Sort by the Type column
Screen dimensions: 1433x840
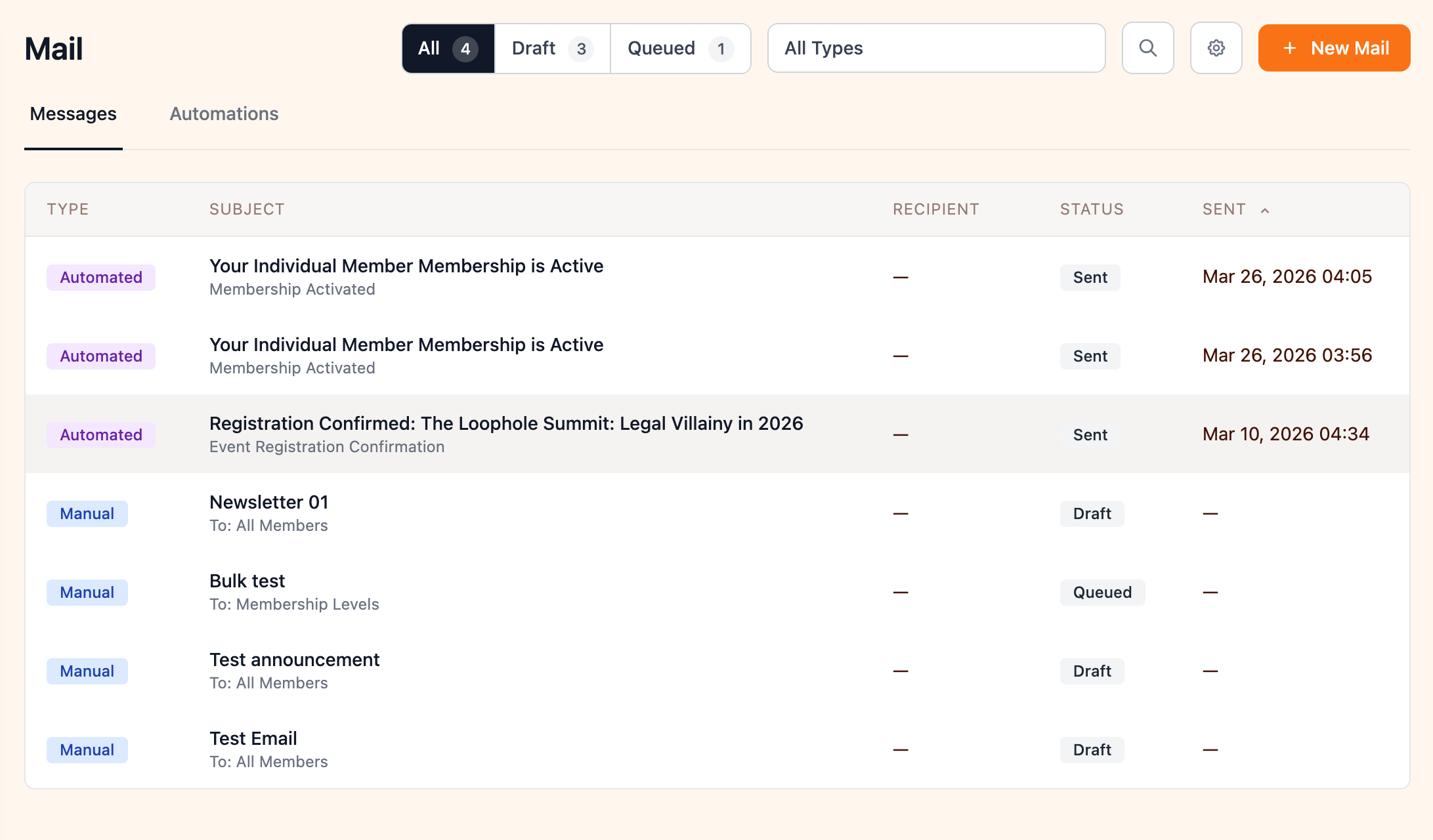pyautogui.click(x=68, y=209)
